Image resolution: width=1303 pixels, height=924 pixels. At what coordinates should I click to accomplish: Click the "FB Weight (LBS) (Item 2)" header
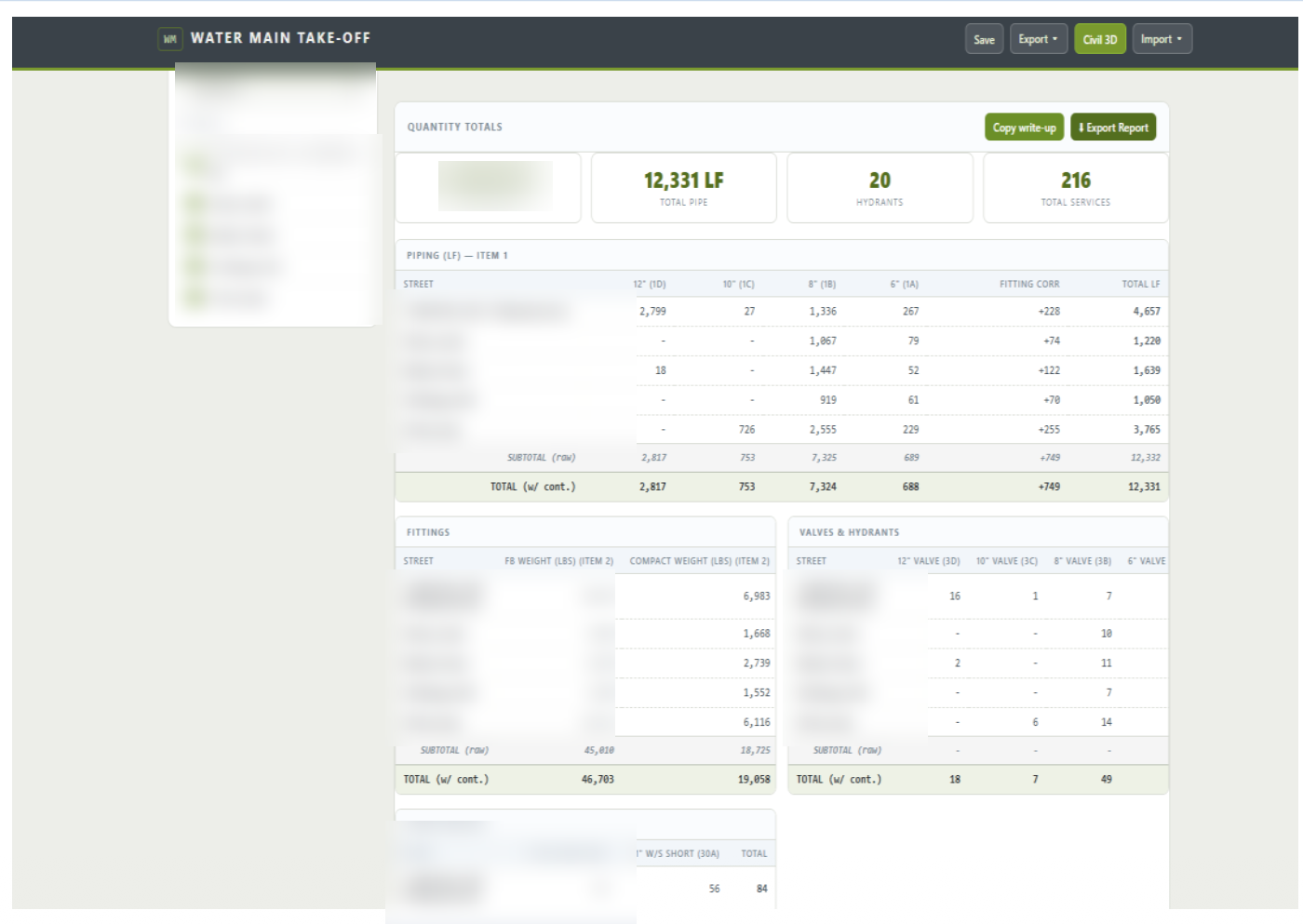[x=559, y=562]
